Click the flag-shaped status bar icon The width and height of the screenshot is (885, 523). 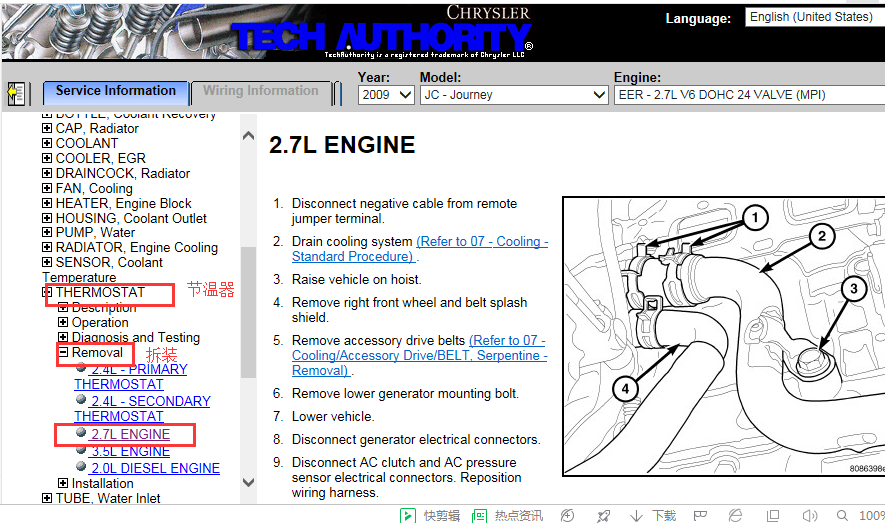[700, 515]
